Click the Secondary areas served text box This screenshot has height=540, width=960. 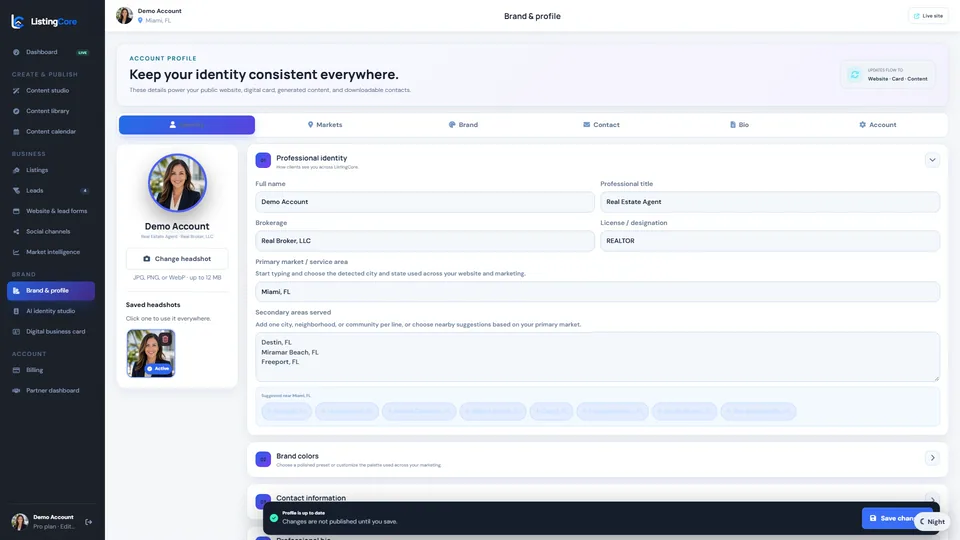(597, 357)
